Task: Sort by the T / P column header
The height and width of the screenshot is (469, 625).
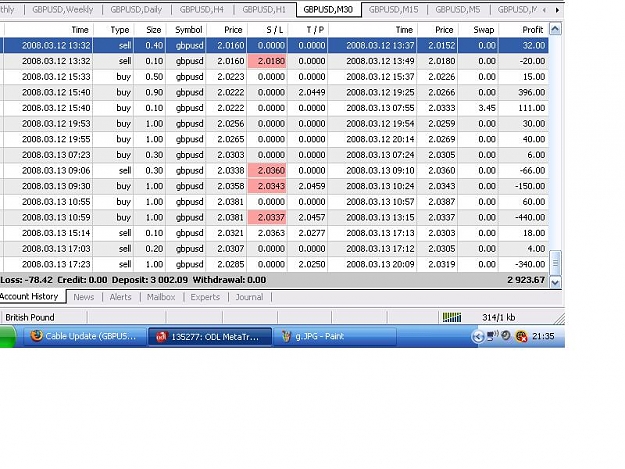Action: pyautogui.click(x=315, y=30)
